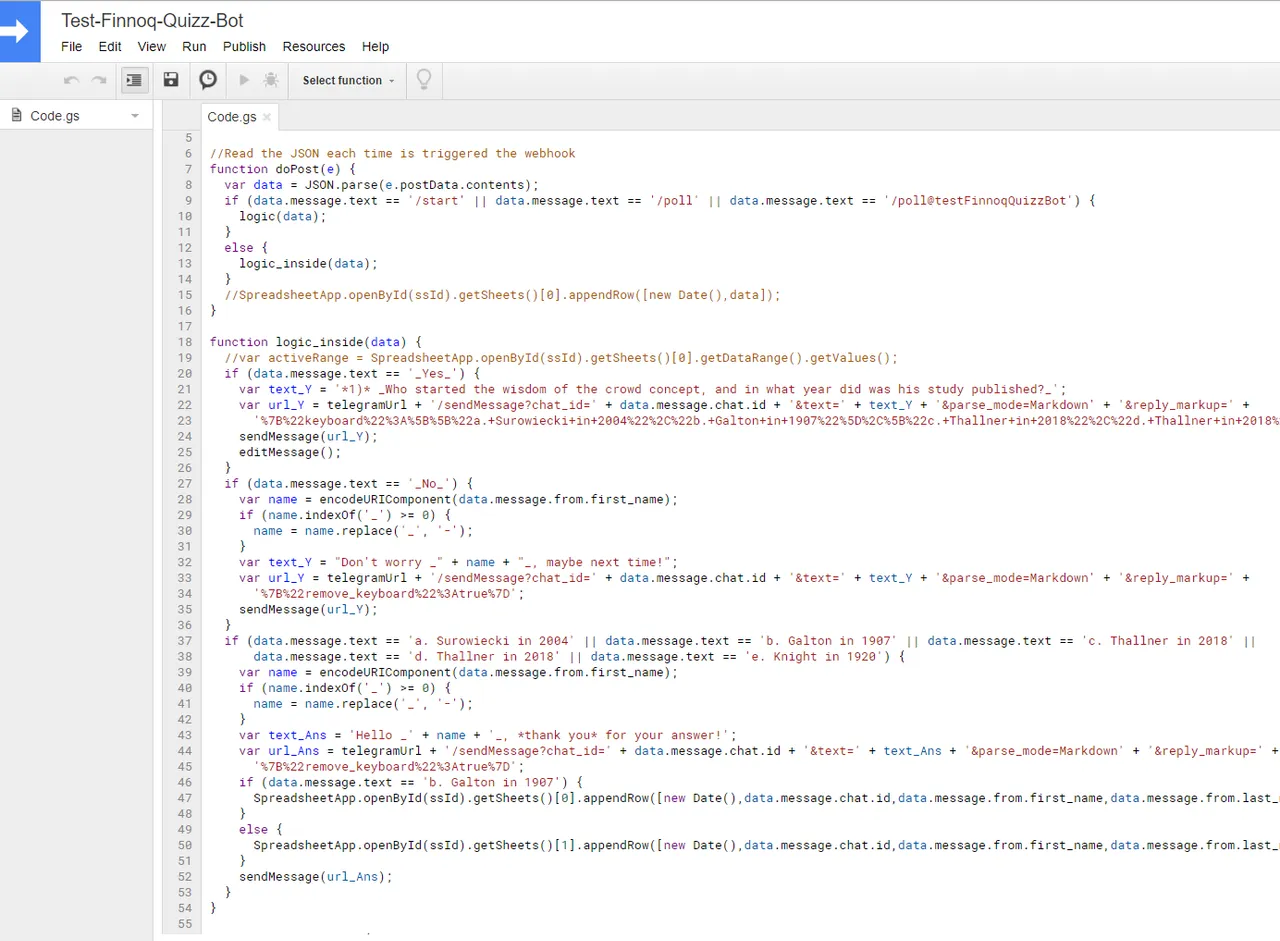Click 'logic_inside(data);' on line 13
This screenshot has width=1280, height=941.
click(x=309, y=263)
